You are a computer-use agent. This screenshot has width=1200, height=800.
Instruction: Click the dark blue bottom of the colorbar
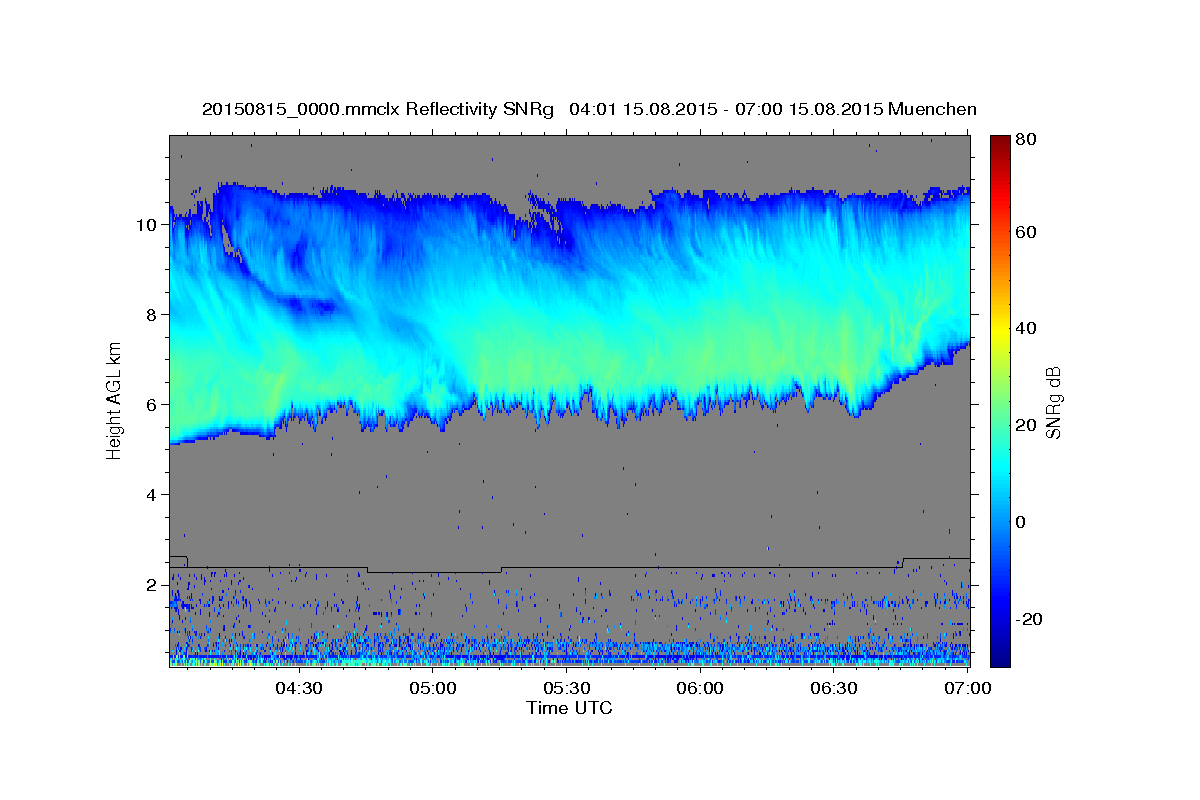click(x=1000, y=658)
